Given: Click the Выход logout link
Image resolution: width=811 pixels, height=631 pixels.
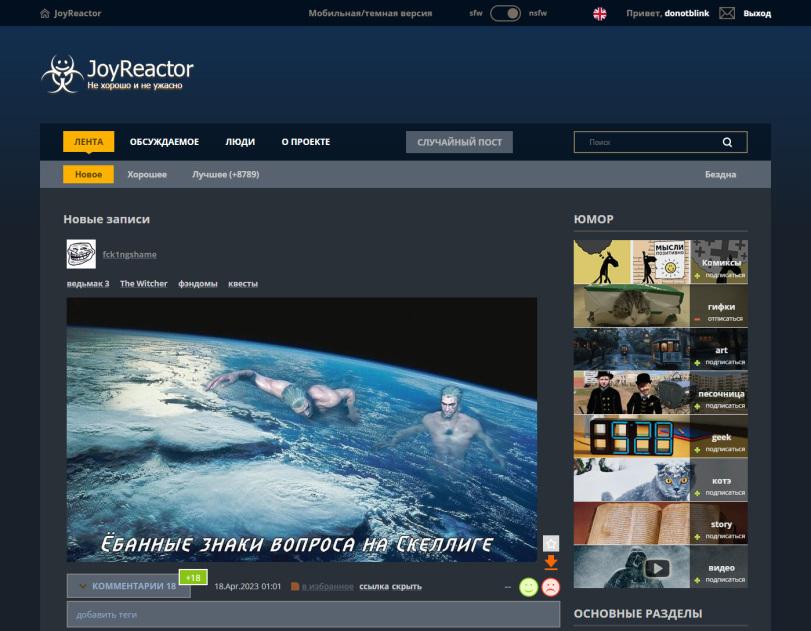Looking at the screenshot, I should pos(757,13).
